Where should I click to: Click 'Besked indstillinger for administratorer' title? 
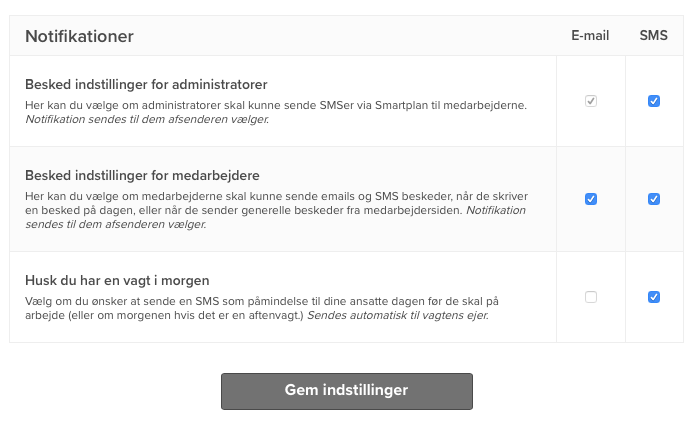pos(146,83)
